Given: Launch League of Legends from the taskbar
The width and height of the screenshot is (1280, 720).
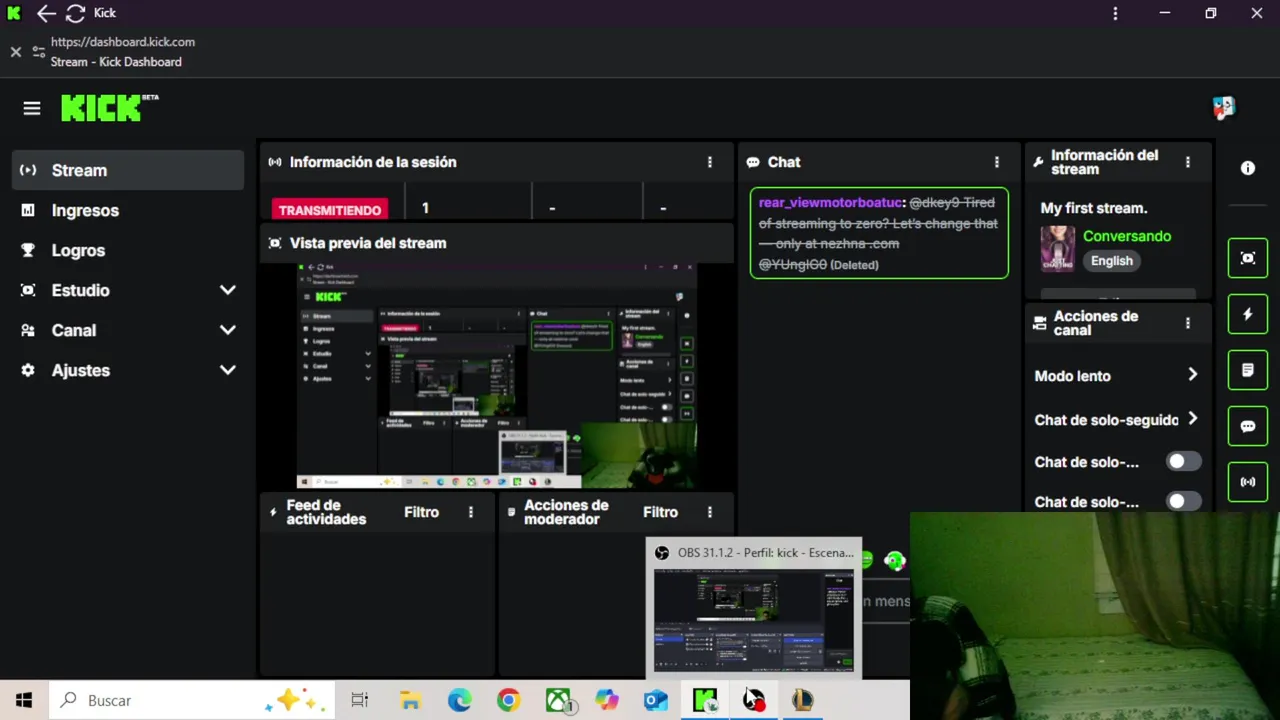Looking at the screenshot, I should point(803,700).
